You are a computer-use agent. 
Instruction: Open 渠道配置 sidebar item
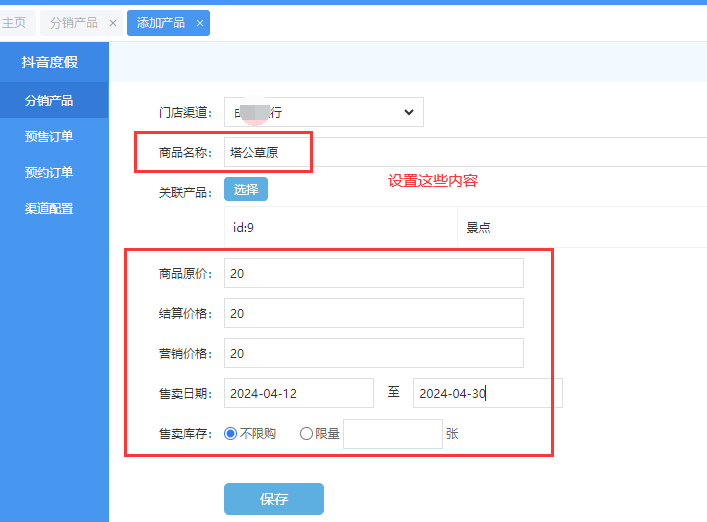49,208
